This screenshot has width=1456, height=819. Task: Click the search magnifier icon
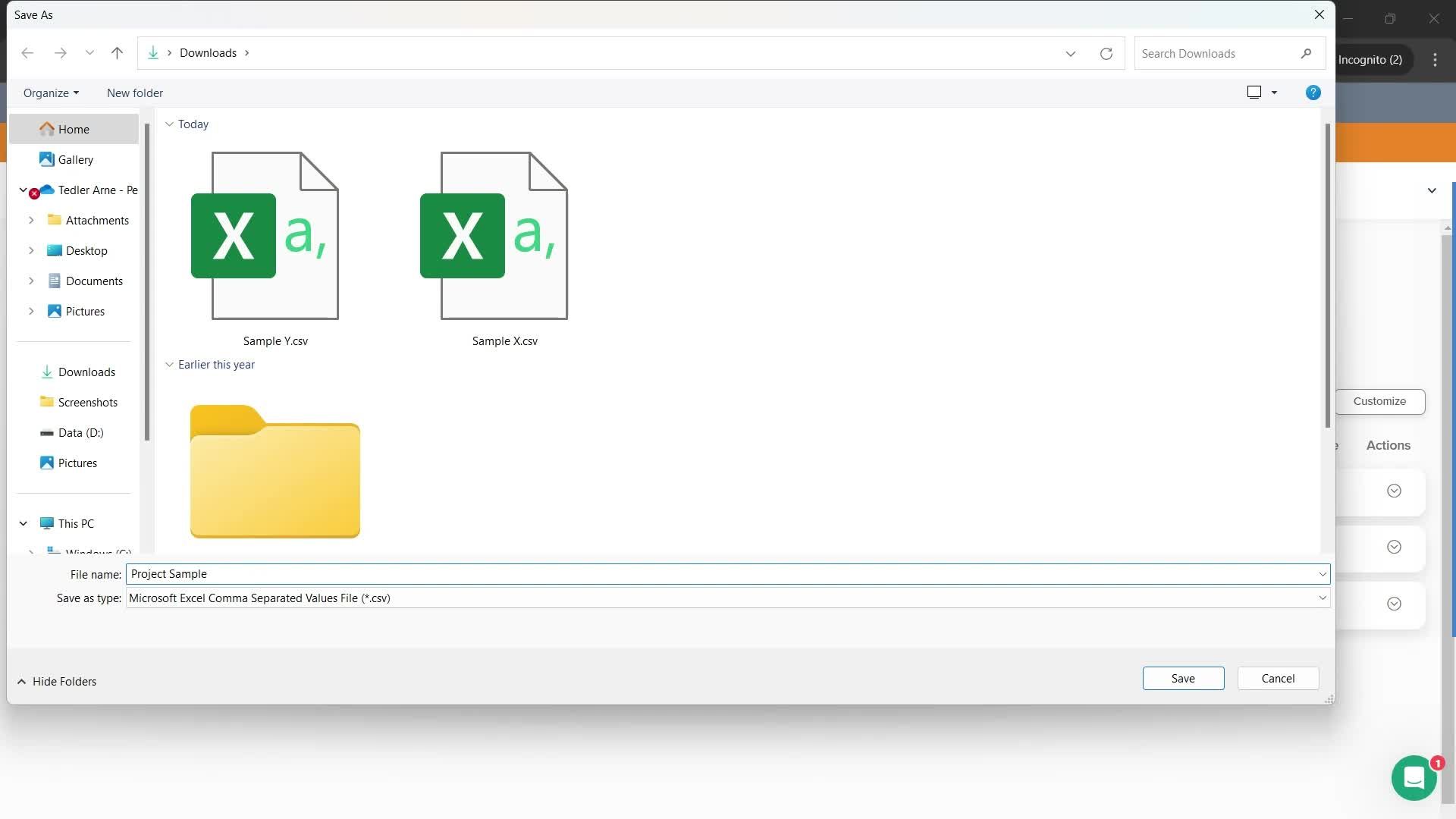pyautogui.click(x=1306, y=54)
